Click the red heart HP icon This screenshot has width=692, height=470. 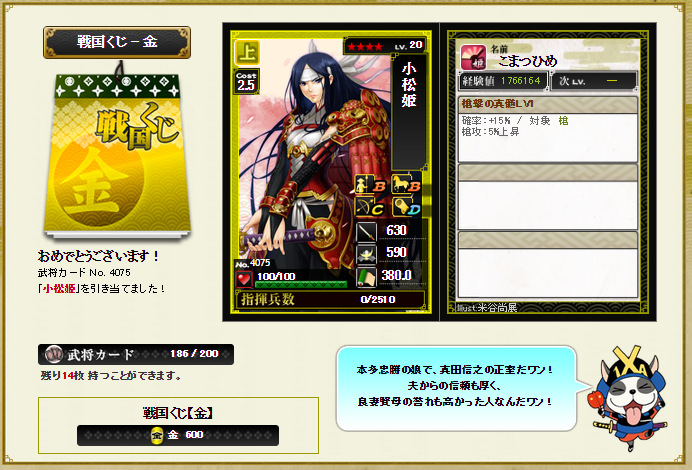pyautogui.click(x=244, y=279)
